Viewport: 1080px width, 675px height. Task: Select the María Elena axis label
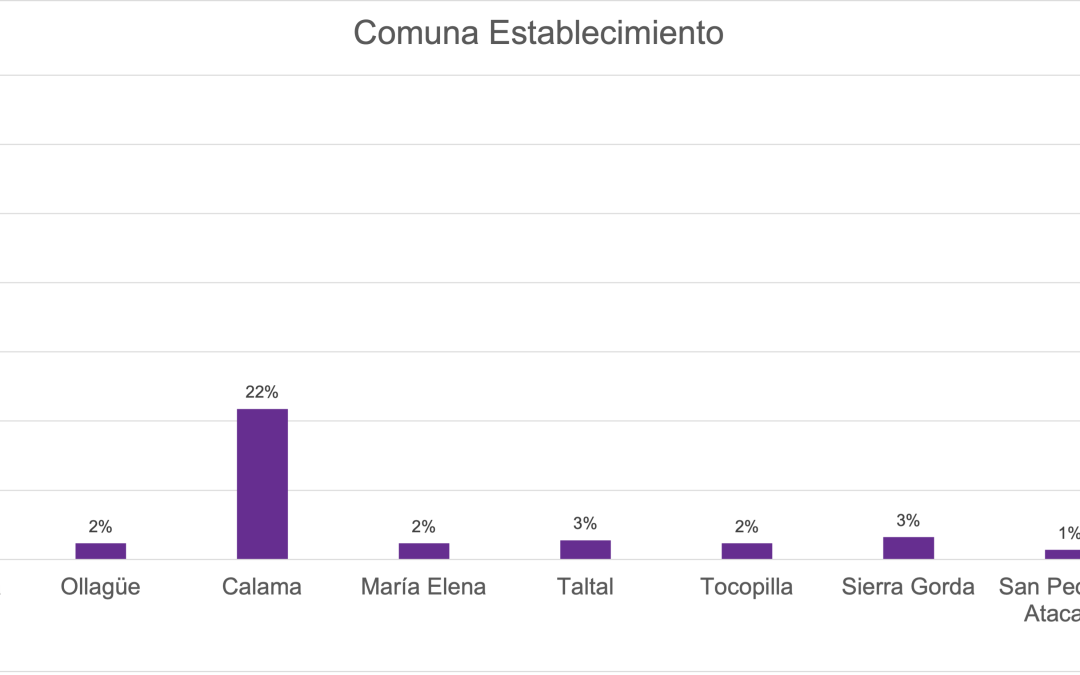(x=424, y=586)
